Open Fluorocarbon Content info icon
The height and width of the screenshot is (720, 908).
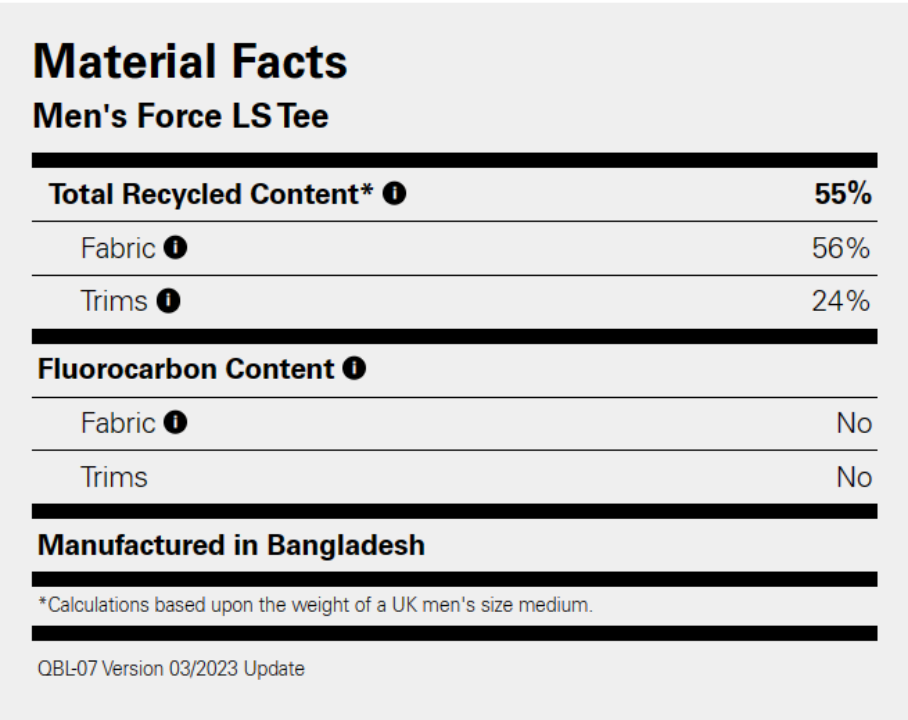pyautogui.click(x=354, y=368)
